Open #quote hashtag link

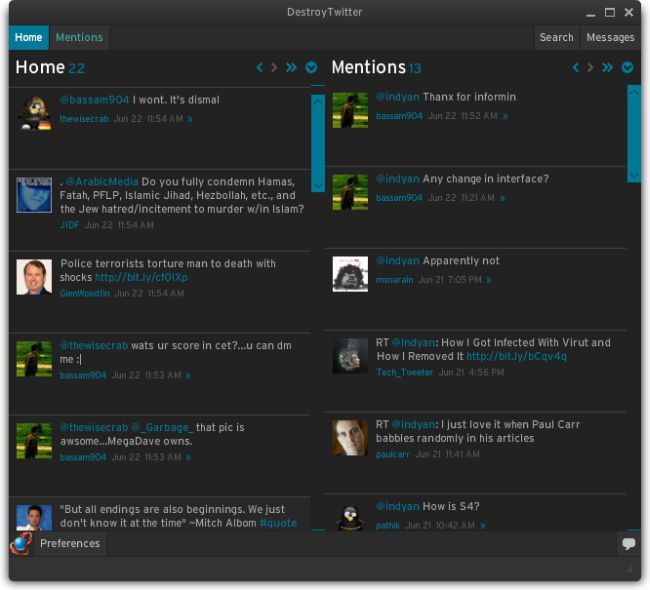(278, 523)
